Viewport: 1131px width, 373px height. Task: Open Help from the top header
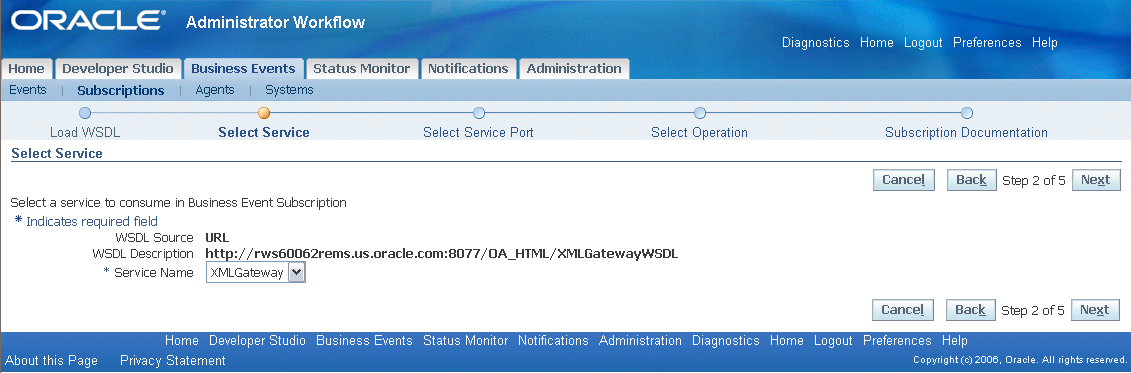(x=1044, y=43)
